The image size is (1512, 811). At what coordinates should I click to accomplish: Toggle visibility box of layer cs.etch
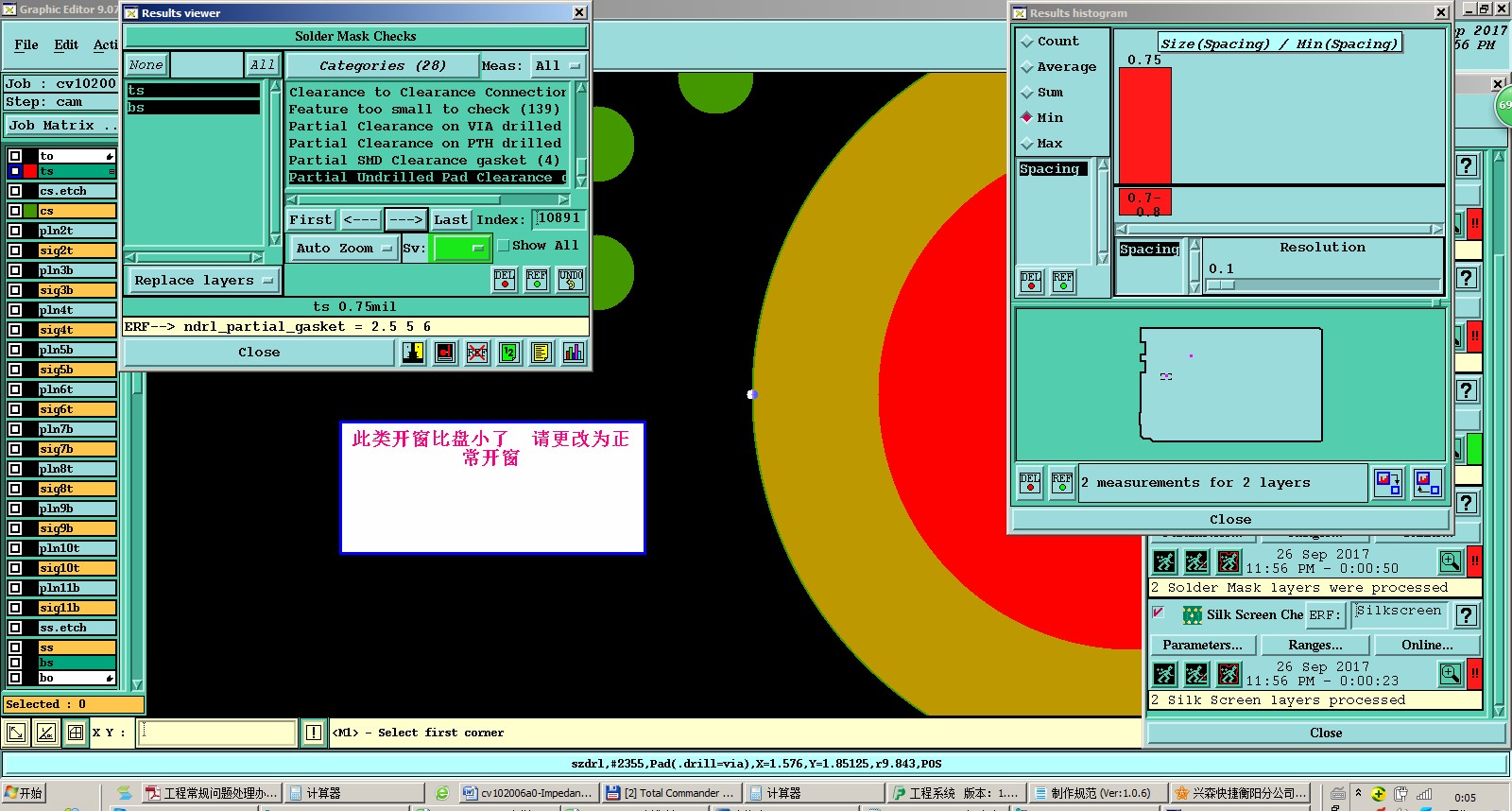[x=14, y=191]
